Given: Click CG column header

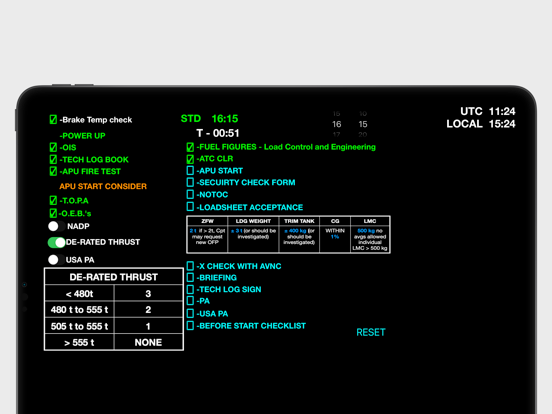Looking at the screenshot, I should point(335,221).
